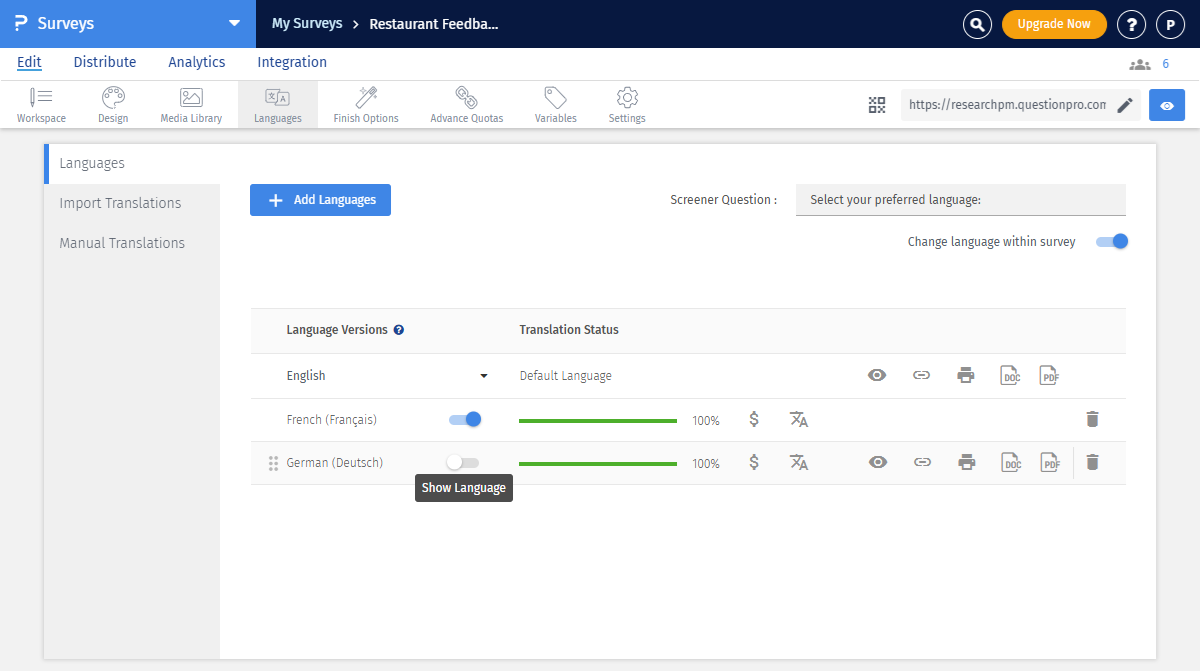Viewport: 1200px width, 671px height.
Task: Click the German translation progress bar
Action: click(x=598, y=463)
